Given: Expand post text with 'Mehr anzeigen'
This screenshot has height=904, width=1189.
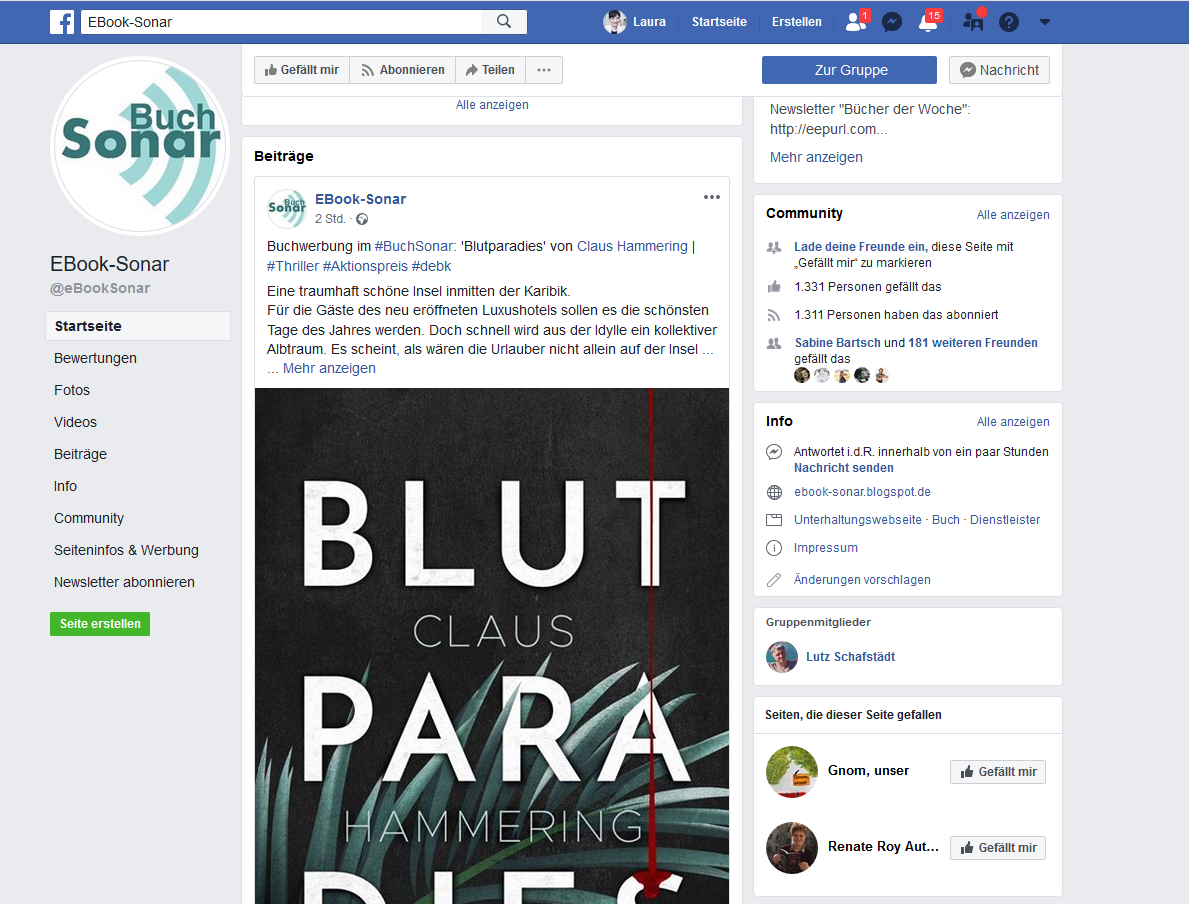Looking at the screenshot, I should (x=329, y=368).
